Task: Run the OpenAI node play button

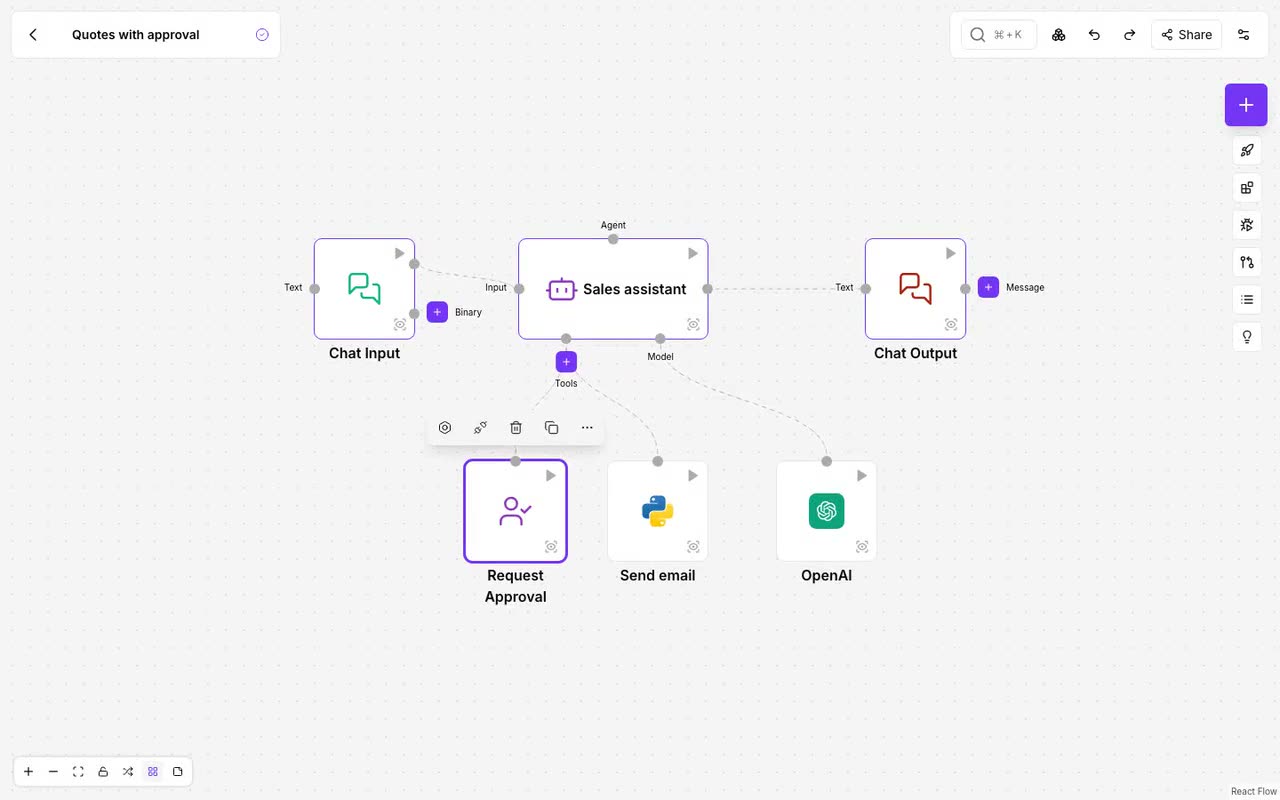Action: [x=861, y=476]
